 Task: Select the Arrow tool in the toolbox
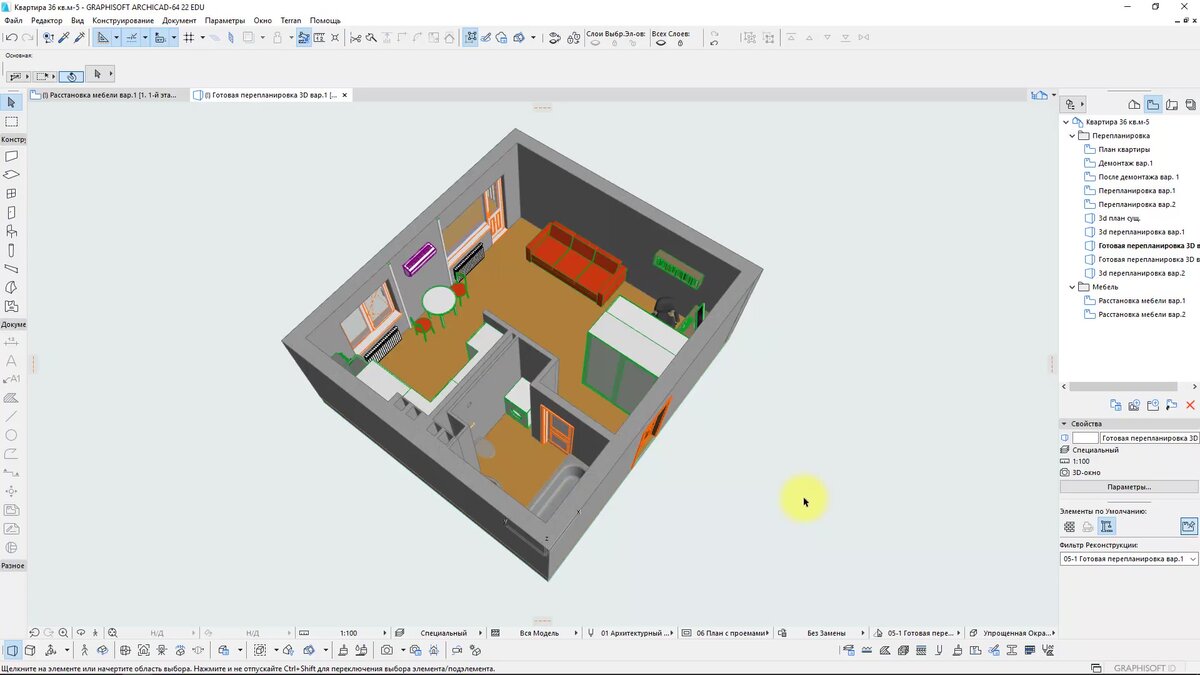pos(11,102)
